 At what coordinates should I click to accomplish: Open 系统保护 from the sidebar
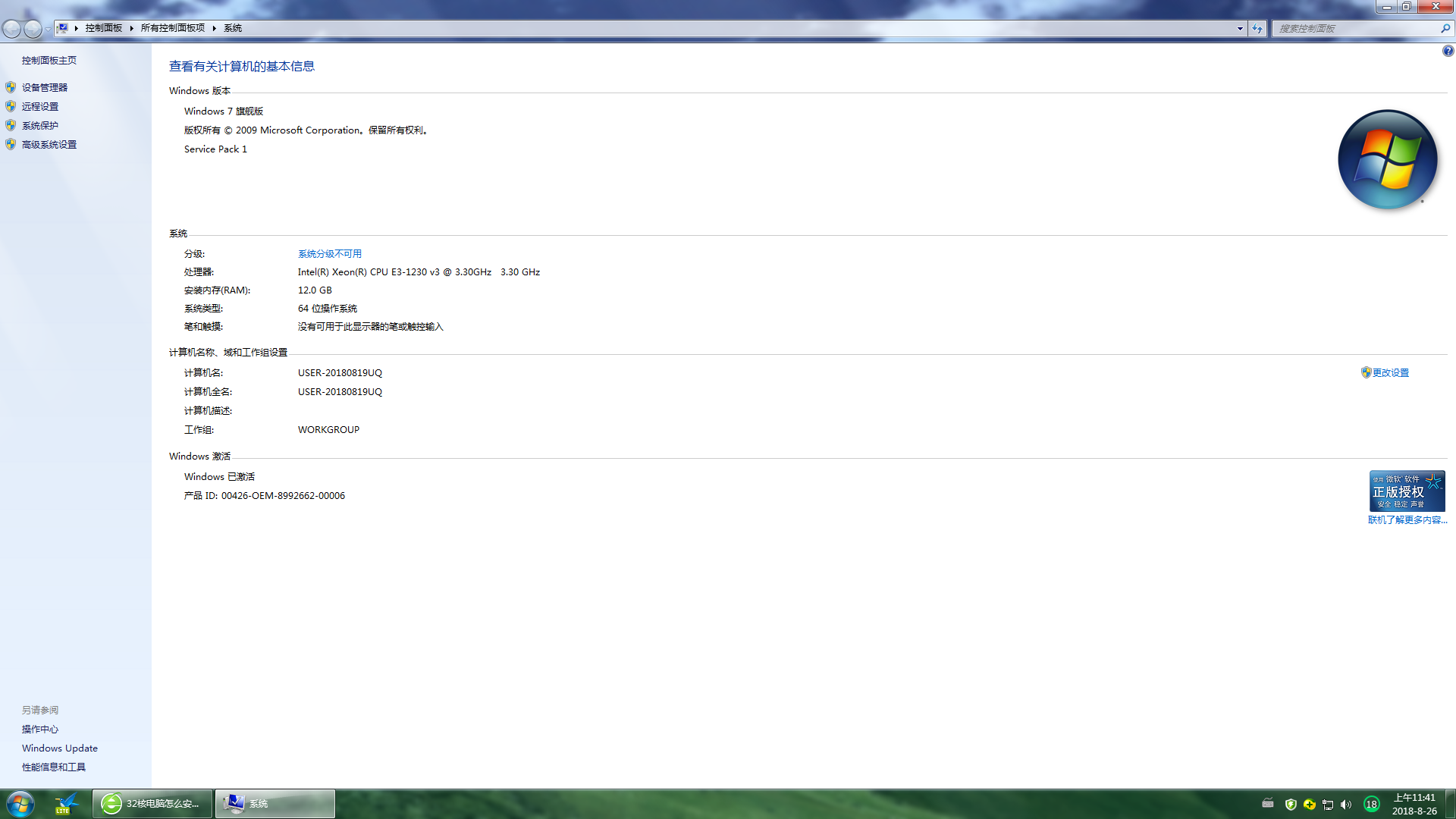[40, 126]
